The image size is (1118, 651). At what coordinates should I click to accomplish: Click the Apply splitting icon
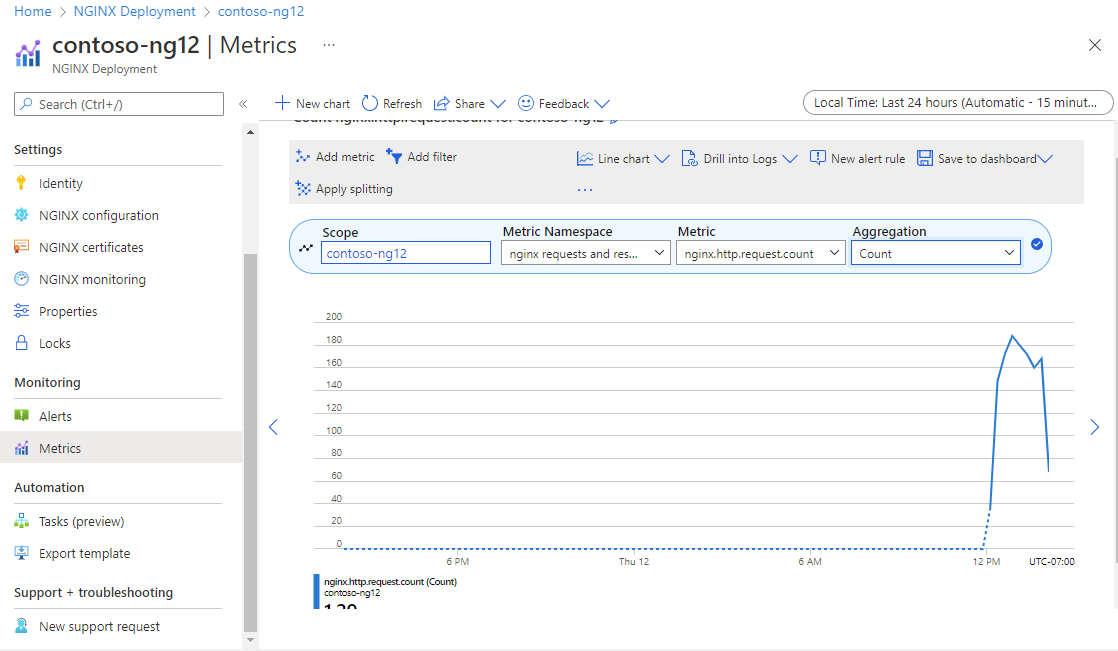[x=303, y=189]
